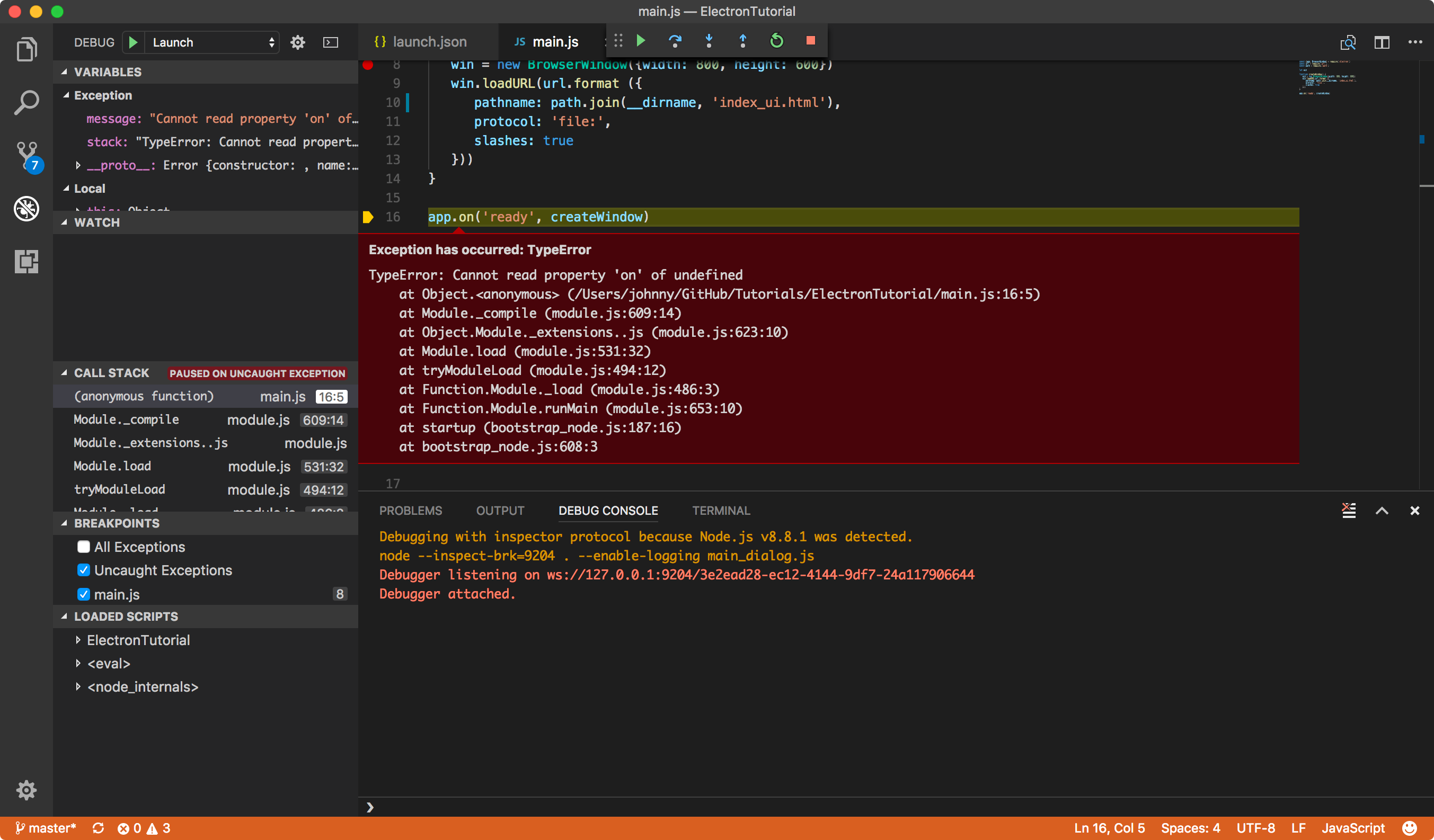Image resolution: width=1434 pixels, height=840 pixels.
Task: Change indentation via Spaces: 4
Action: point(1190,828)
